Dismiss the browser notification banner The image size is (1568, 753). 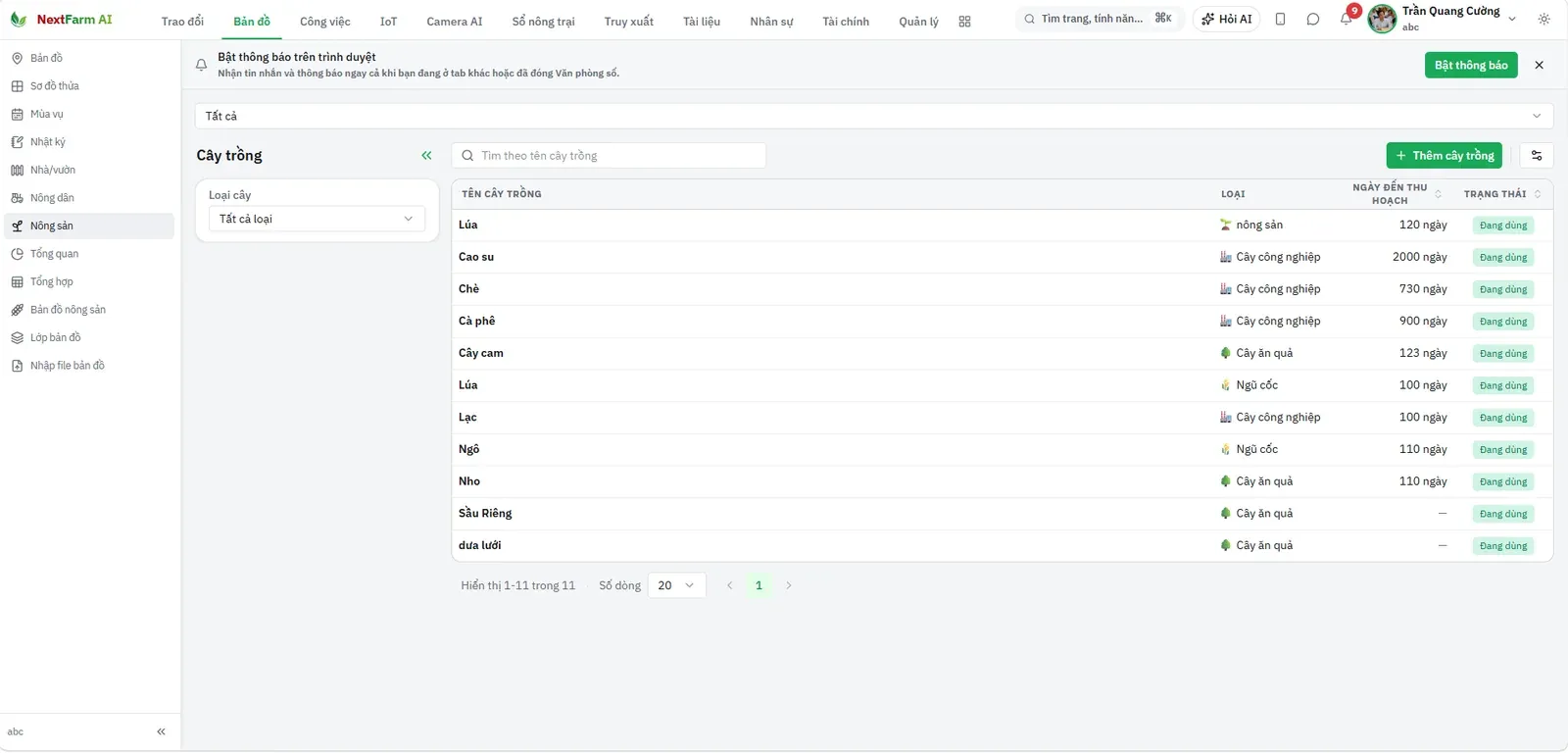[1539, 65]
